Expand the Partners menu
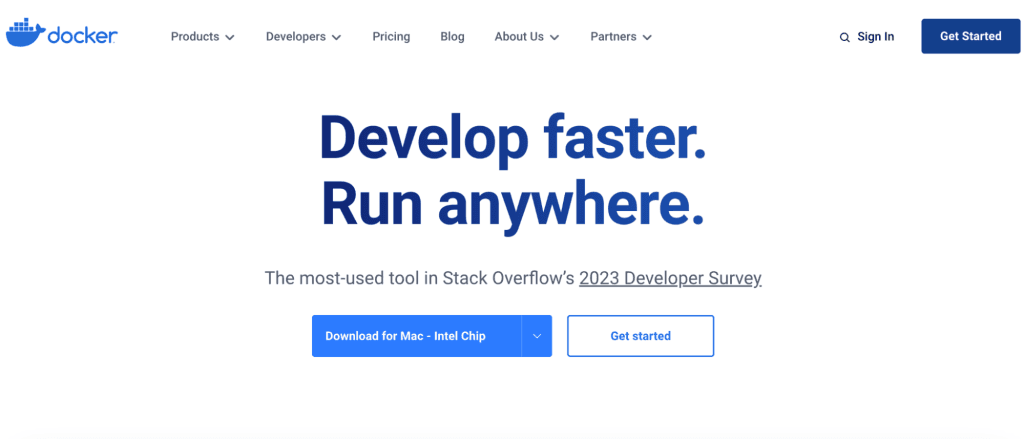 click(x=621, y=37)
